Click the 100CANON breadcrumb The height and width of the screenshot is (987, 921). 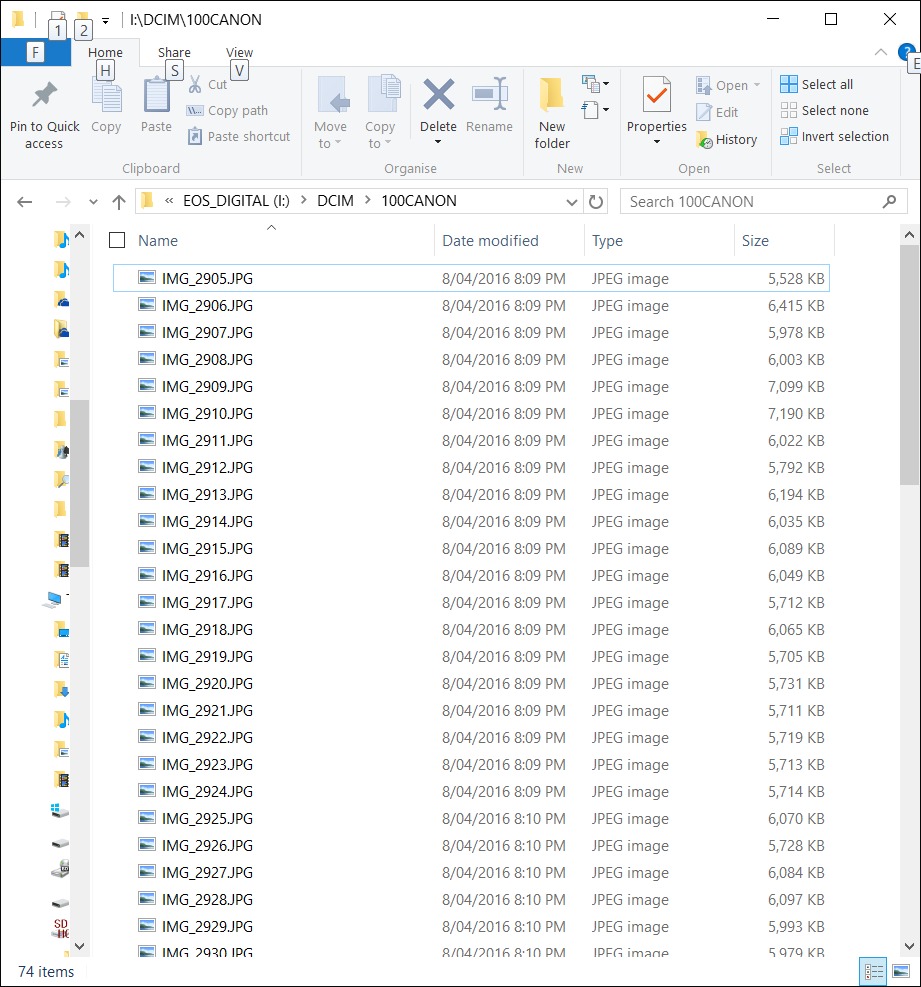tap(419, 201)
